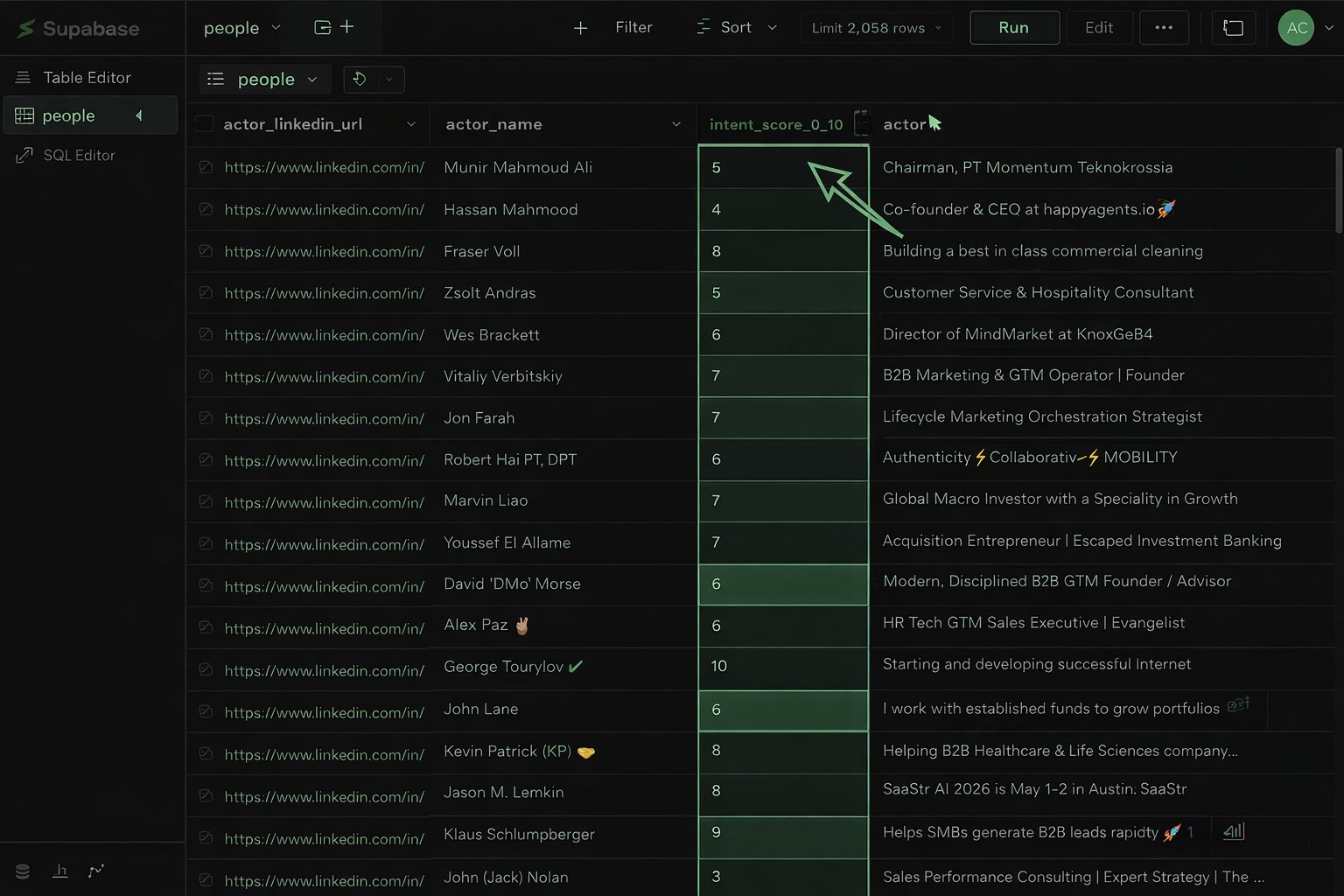Click the table's vertical scrollbar thumb
The width and height of the screenshot is (1344, 896).
(x=1338, y=190)
